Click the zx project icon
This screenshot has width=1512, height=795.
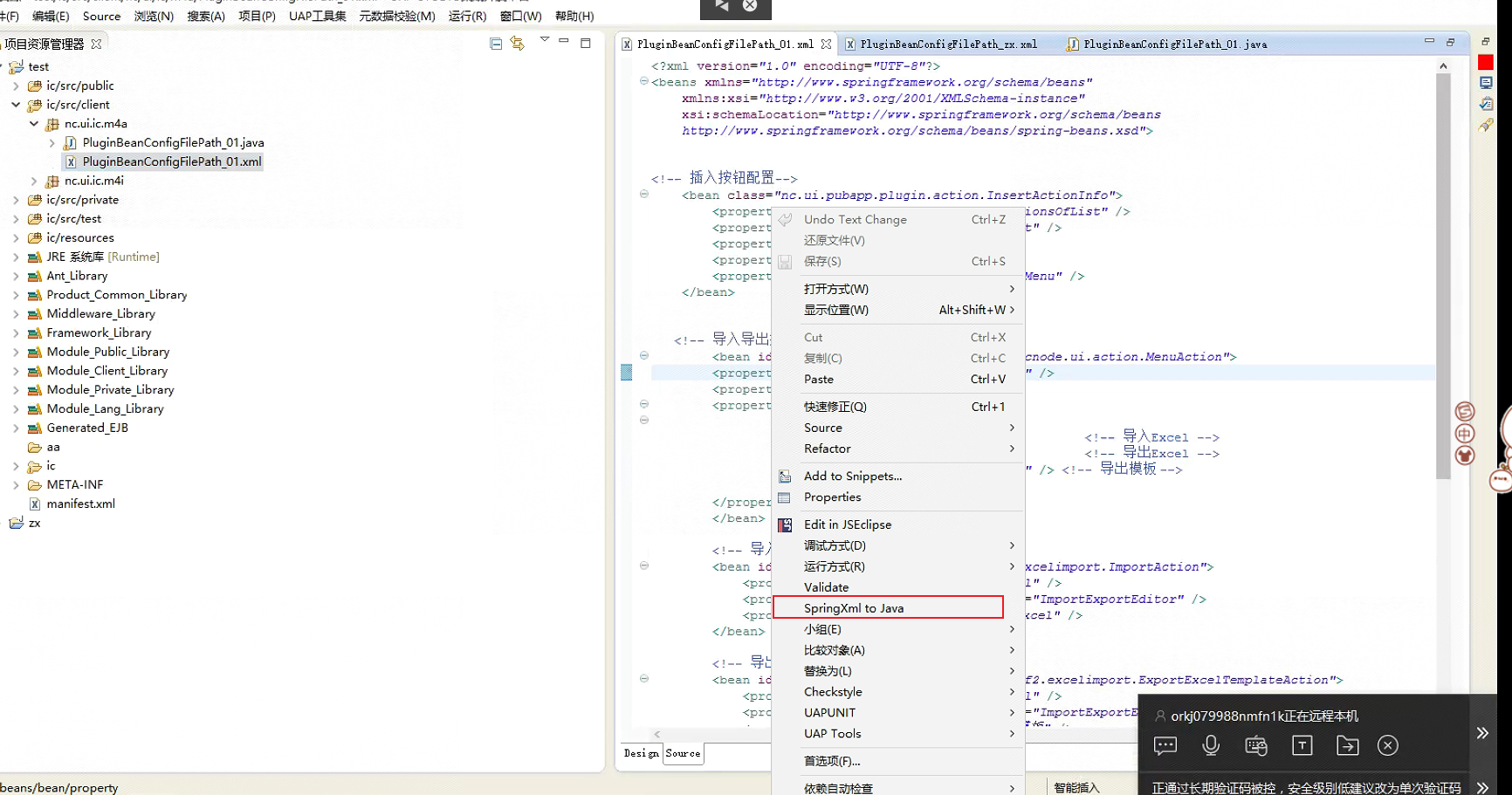click(17, 524)
